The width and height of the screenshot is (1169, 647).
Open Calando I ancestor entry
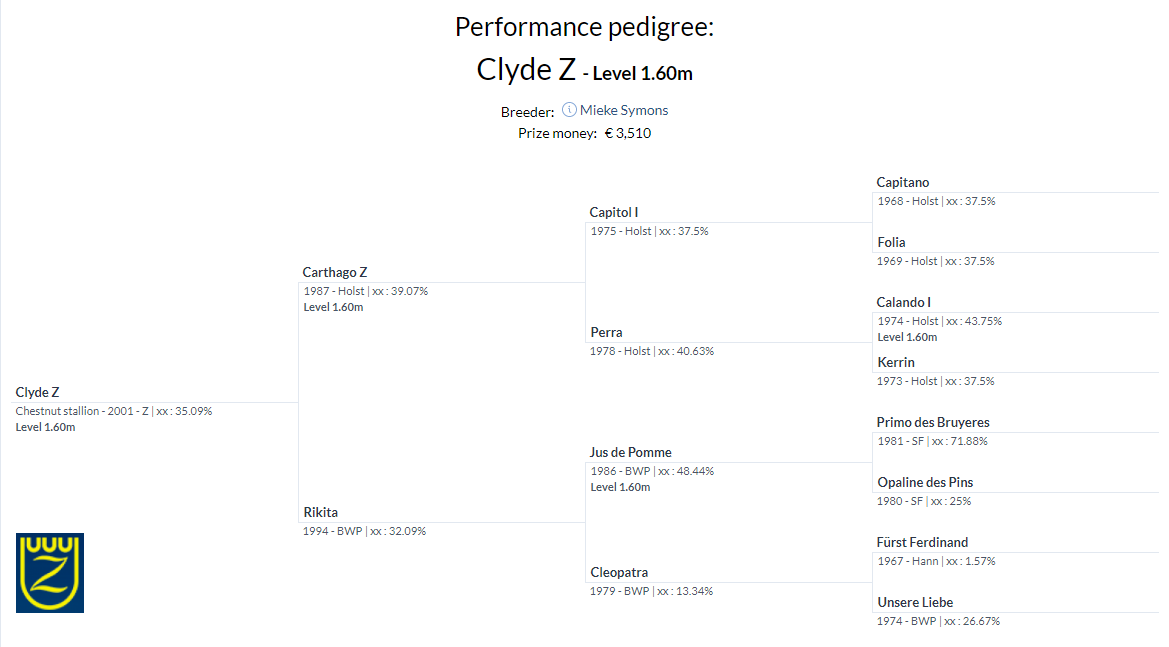tap(904, 303)
